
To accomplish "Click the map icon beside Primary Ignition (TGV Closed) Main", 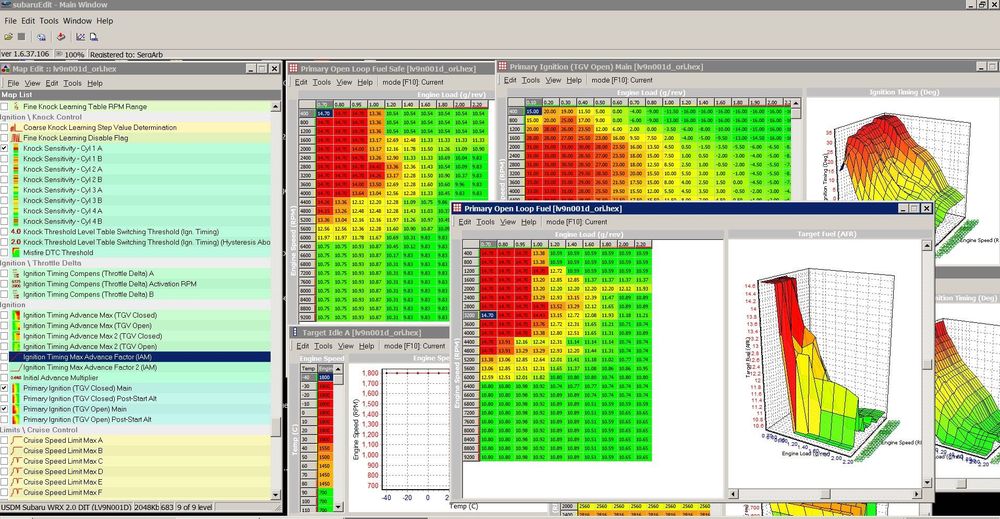I will click(x=16, y=388).
